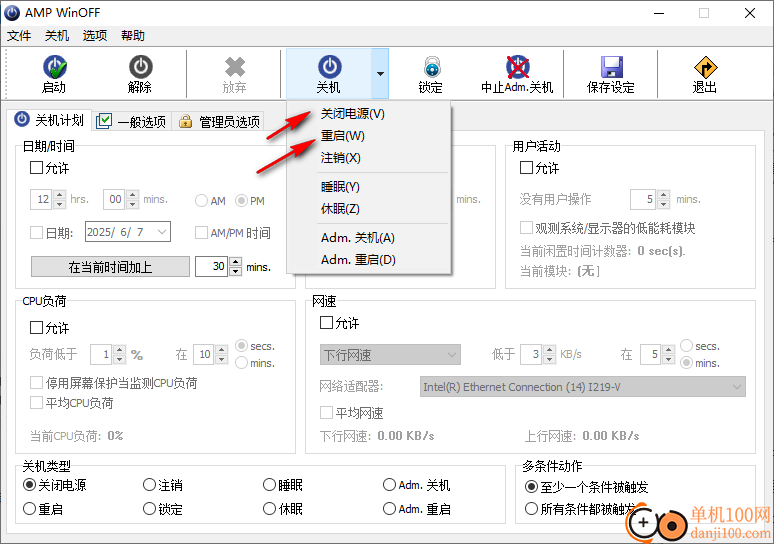Click the hours field showing 12
Image resolution: width=774 pixels, height=544 pixels.
coord(41,199)
